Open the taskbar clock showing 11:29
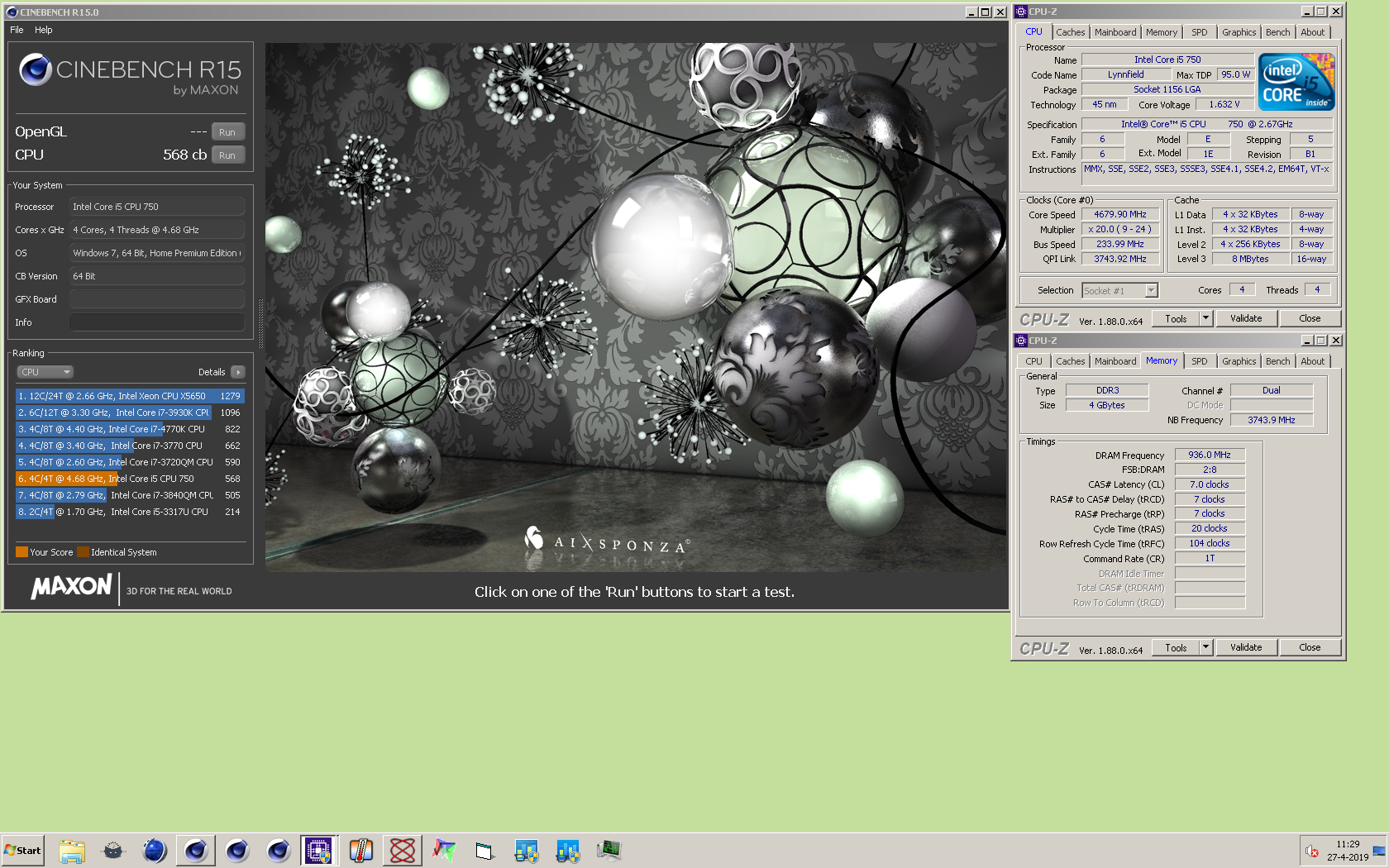The image size is (1389, 868). [1348, 851]
